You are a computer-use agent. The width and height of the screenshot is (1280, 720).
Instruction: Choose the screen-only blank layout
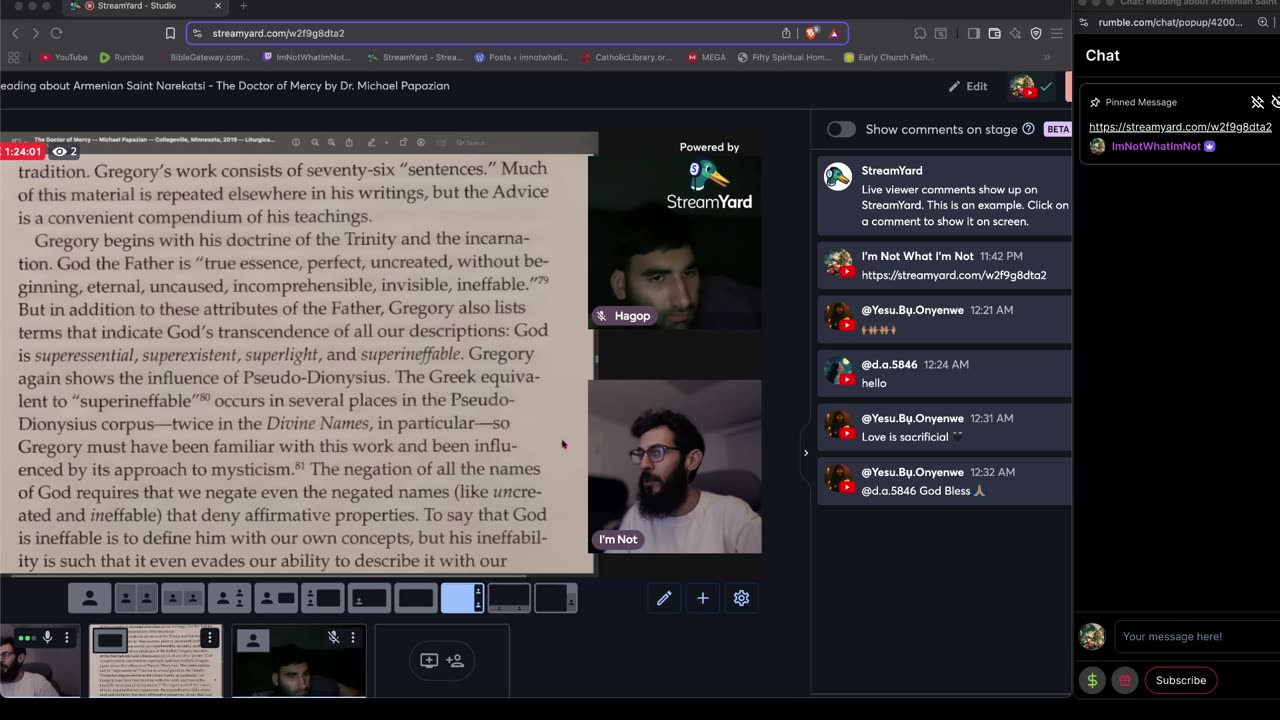(x=415, y=598)
